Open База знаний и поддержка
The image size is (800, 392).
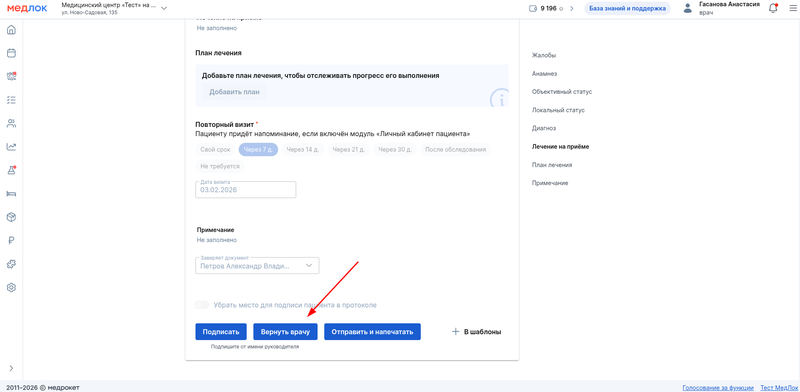[628, 9]
